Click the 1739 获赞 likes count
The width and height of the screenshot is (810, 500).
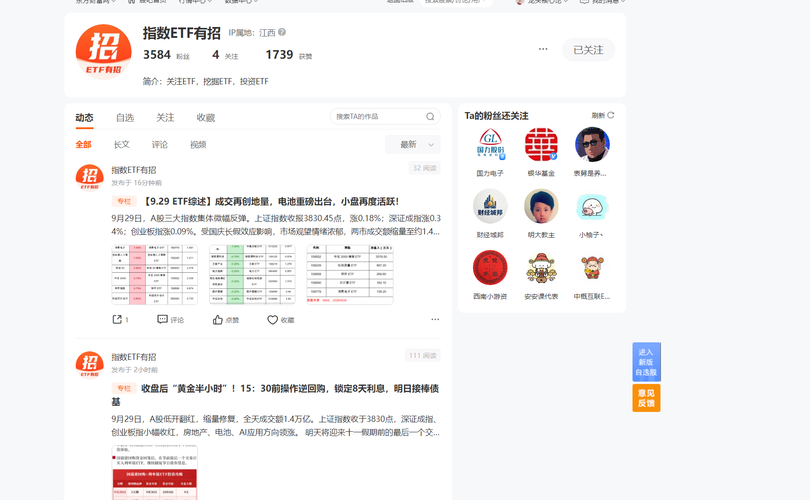(289, 55)
